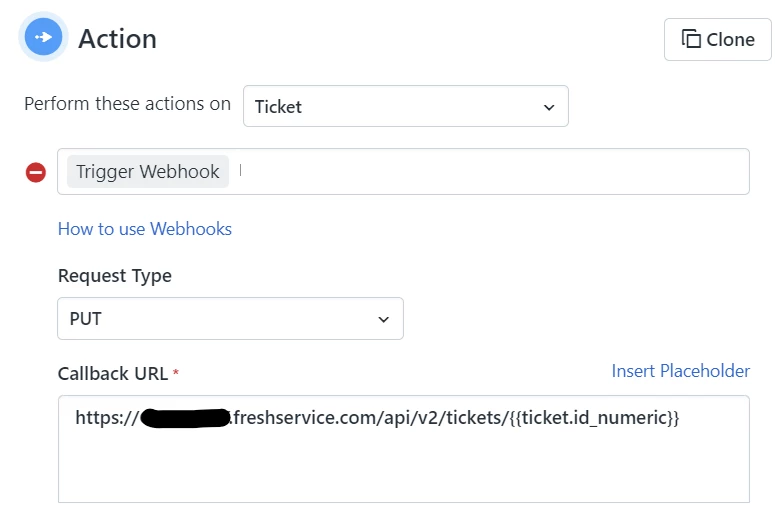Click the red required asterisk

tap(175, 372)
